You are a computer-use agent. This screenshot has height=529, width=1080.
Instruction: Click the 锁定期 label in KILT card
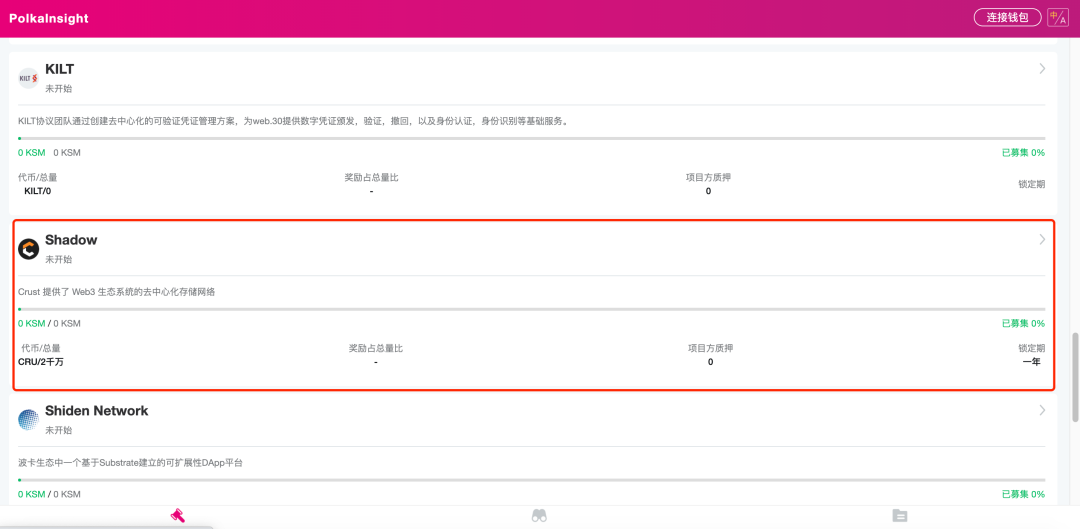(x=1031, y=184)
